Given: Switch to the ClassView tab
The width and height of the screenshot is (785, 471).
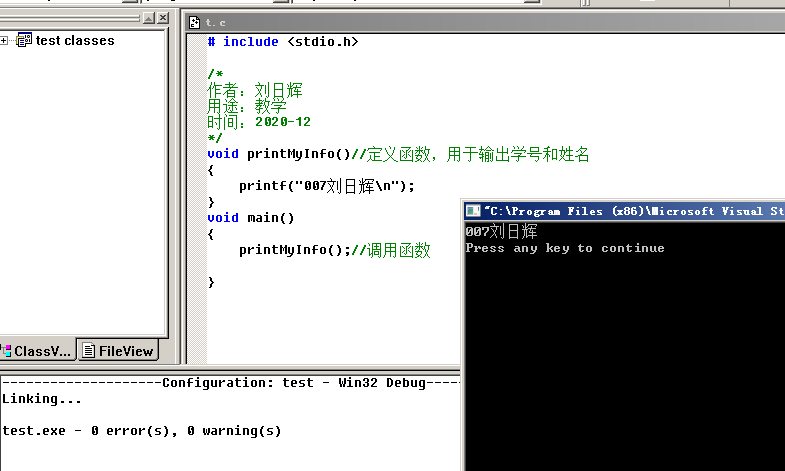Looking at the screenshot, I should 38,351.
